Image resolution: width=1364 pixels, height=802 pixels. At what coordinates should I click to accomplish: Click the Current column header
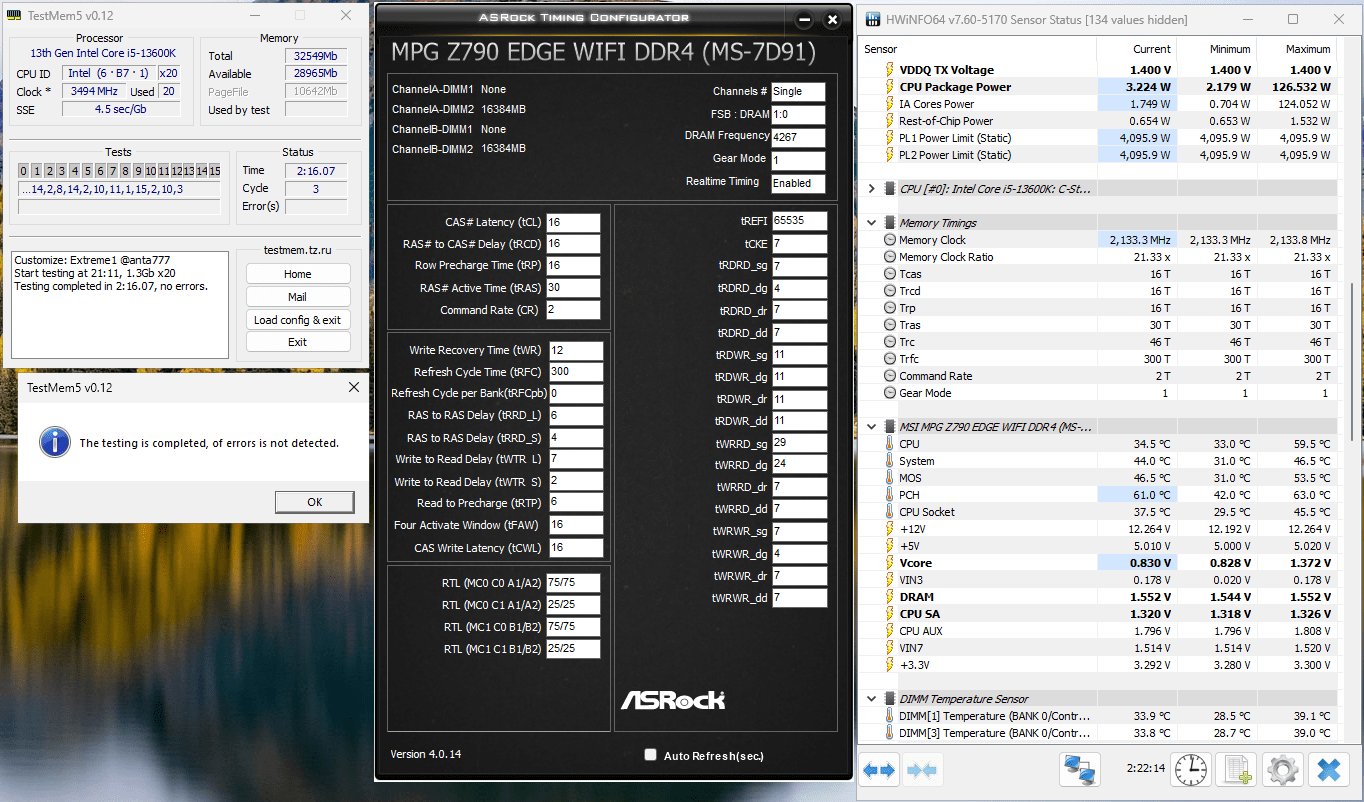1137,49
